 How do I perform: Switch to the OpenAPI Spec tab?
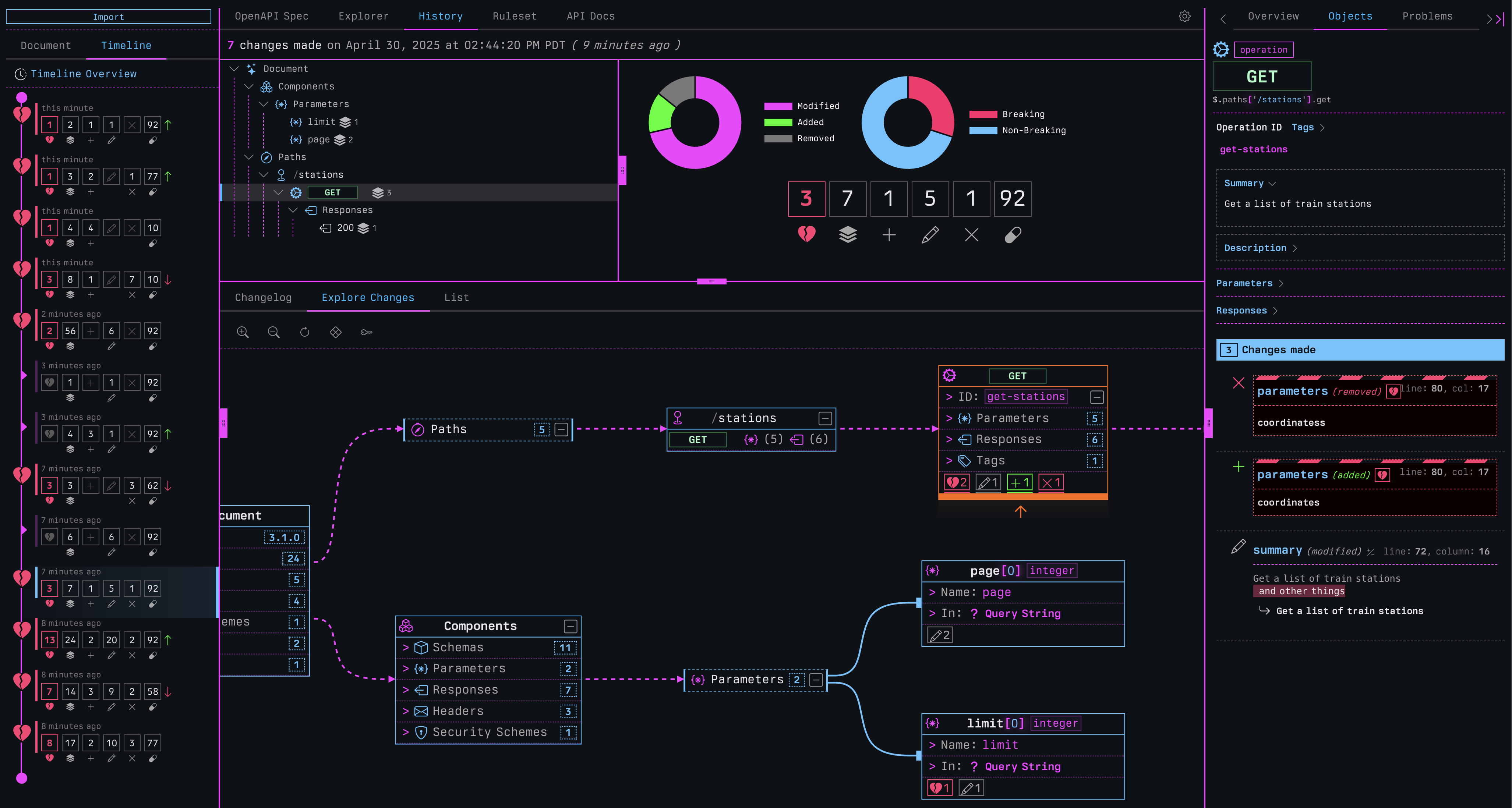point(272,17)
